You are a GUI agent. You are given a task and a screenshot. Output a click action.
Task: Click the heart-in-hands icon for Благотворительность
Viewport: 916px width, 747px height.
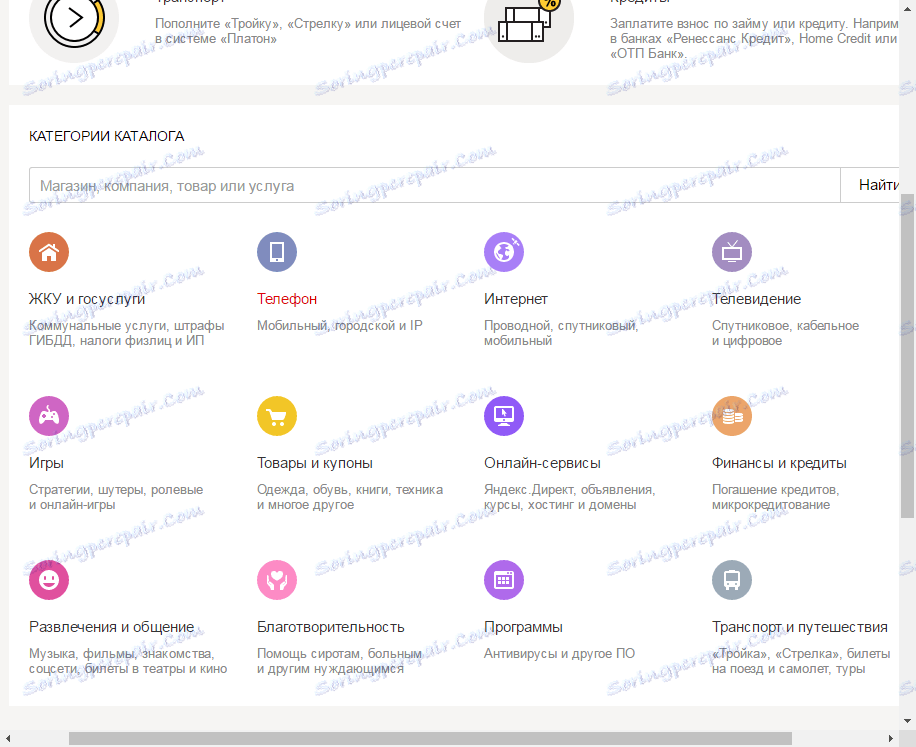click(277, 580)
